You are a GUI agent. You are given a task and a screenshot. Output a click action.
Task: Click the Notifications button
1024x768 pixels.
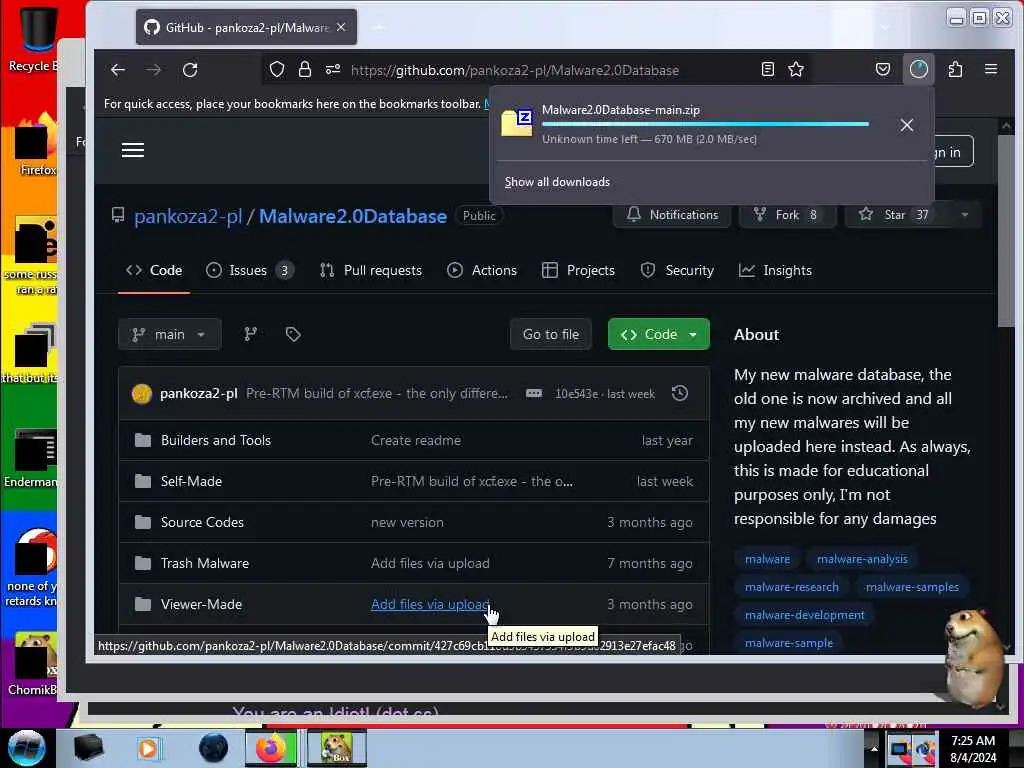point(672,215)
